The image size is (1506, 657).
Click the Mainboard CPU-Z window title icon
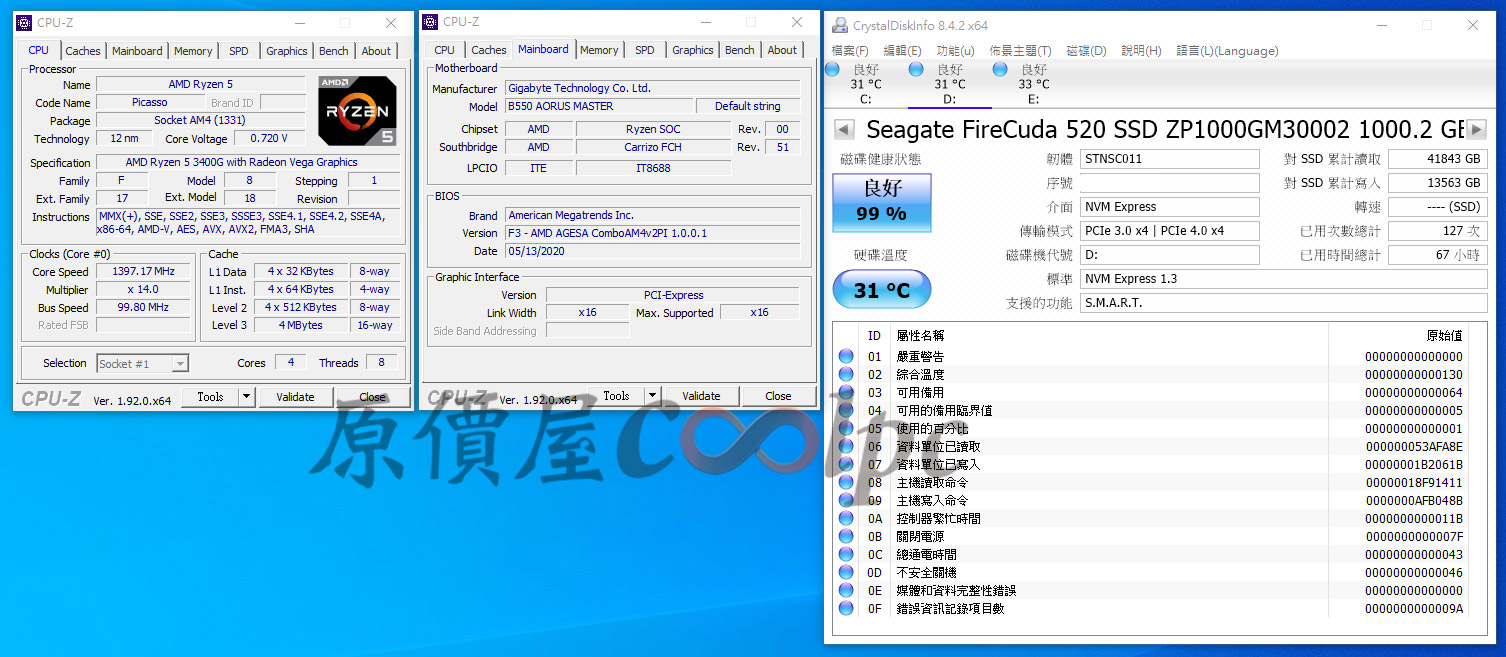430,22
